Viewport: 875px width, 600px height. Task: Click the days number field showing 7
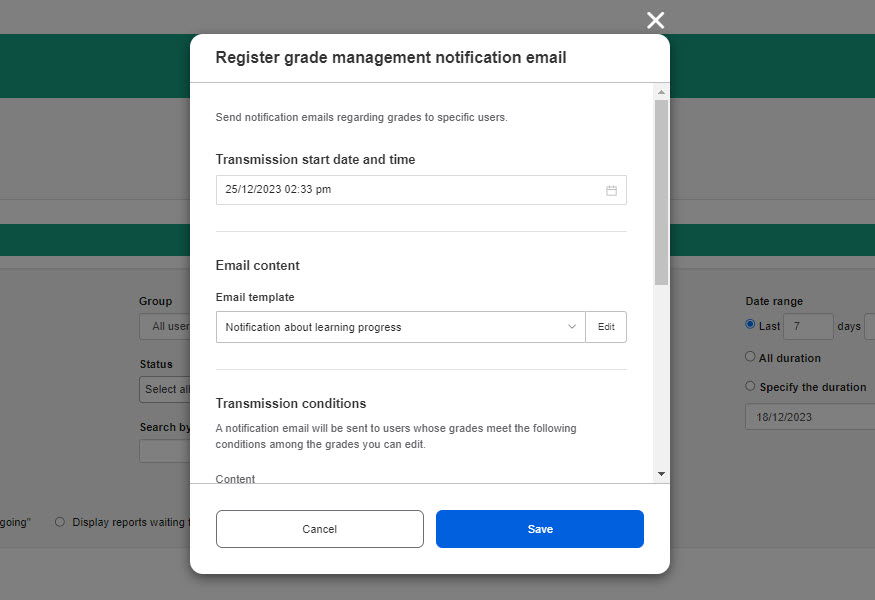tap(807, 327)
